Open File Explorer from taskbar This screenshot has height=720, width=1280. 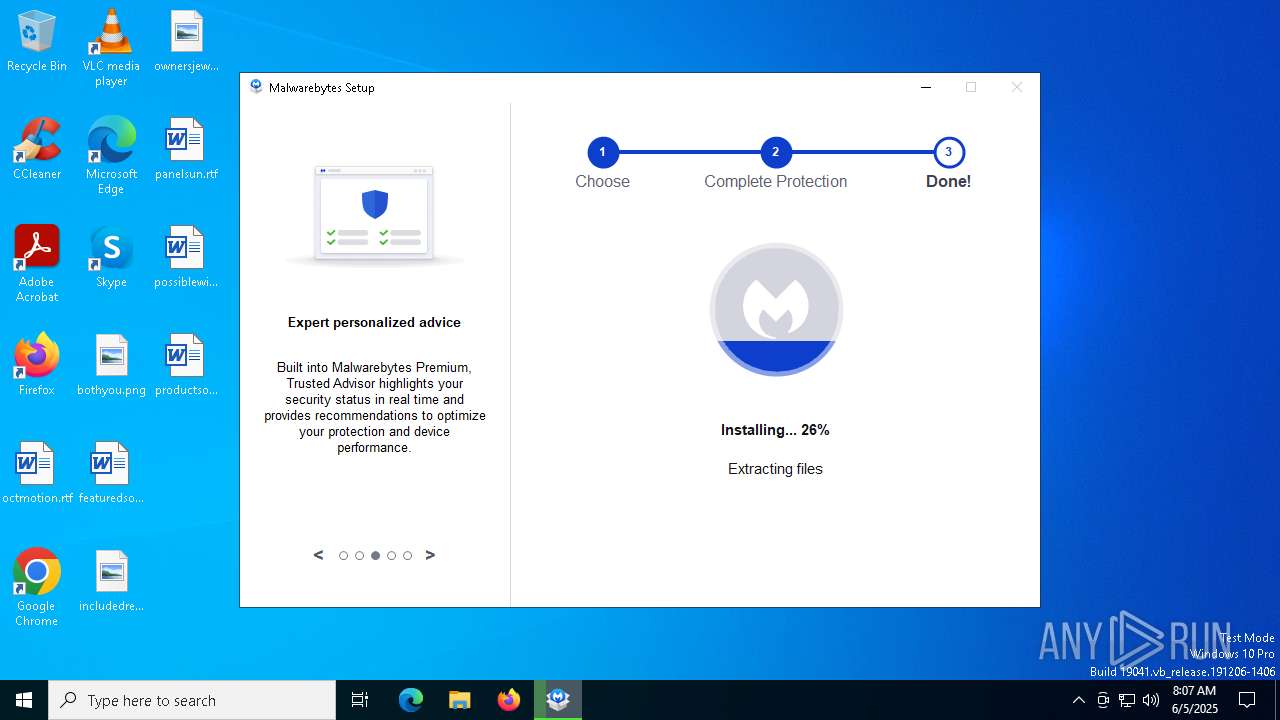click(x=459, y=700)
